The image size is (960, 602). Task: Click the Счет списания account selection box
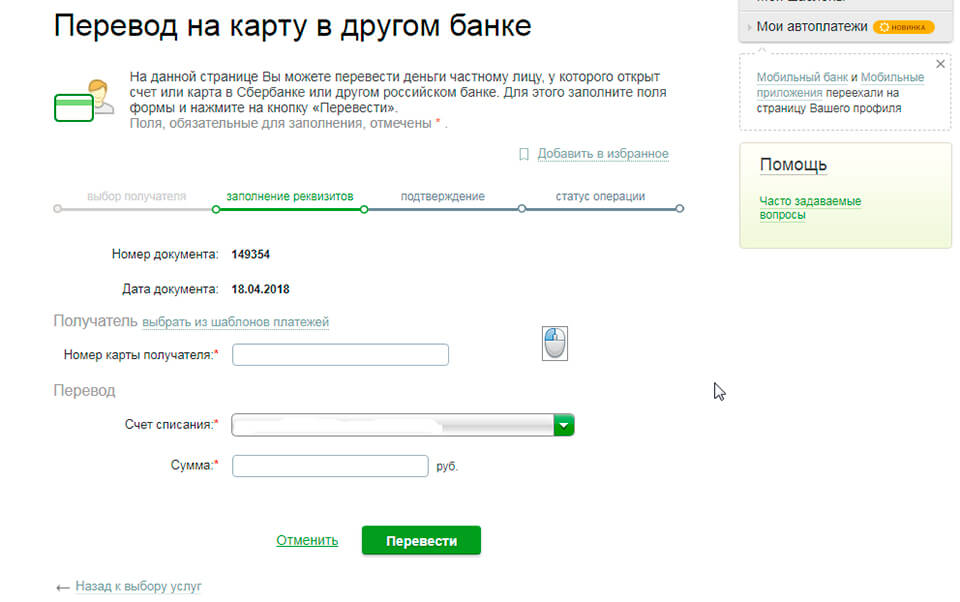point(403,425)
